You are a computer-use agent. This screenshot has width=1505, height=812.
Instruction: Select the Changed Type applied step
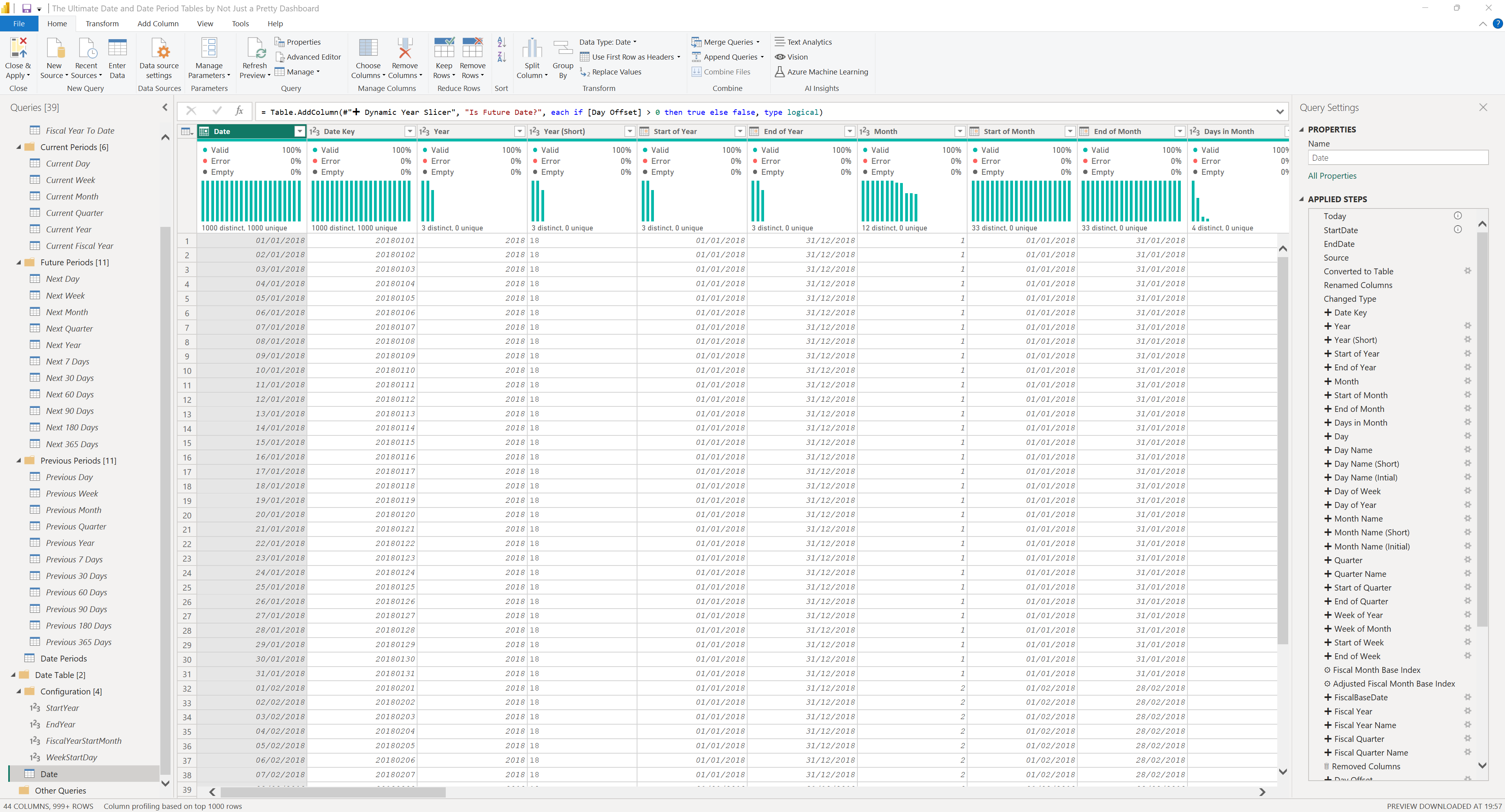1350,299
